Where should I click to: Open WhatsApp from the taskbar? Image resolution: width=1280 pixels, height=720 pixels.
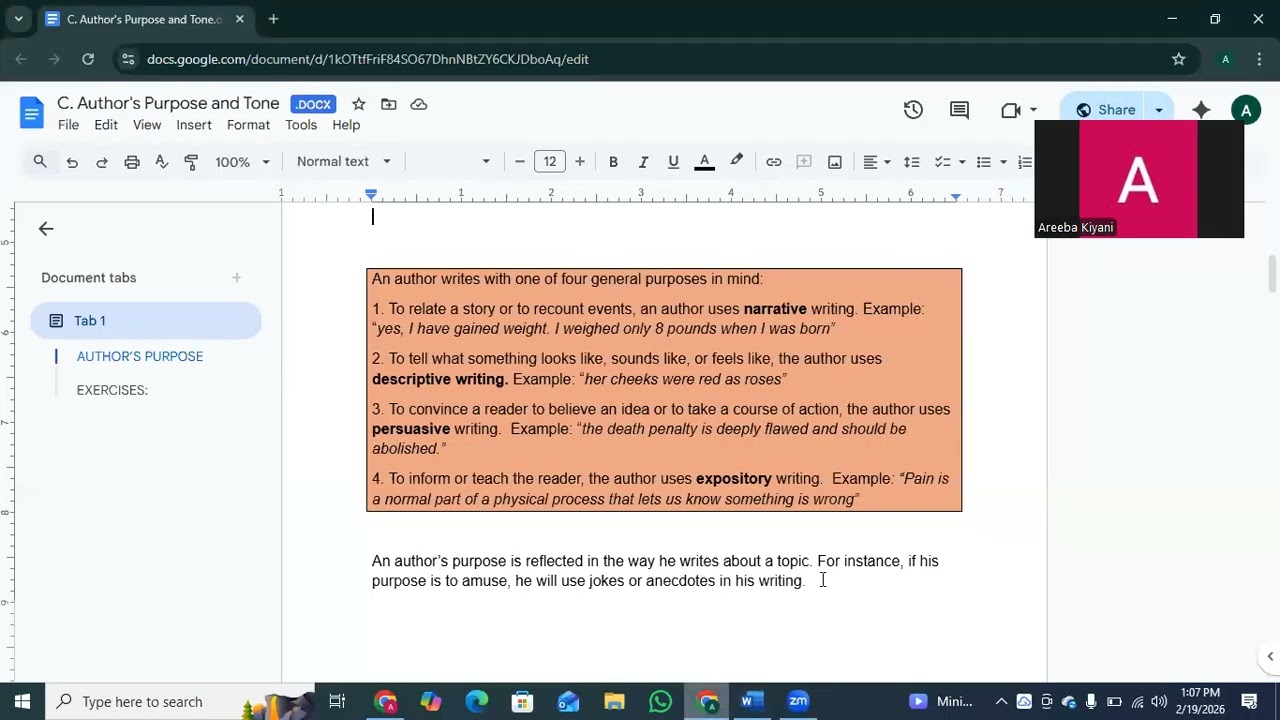coord(660,701)
